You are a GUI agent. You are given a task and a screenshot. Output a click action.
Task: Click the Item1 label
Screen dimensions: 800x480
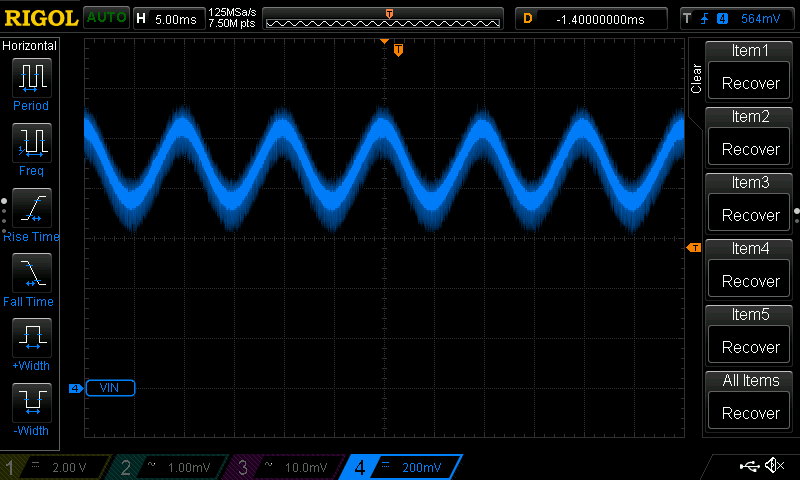tap(749, 50)
